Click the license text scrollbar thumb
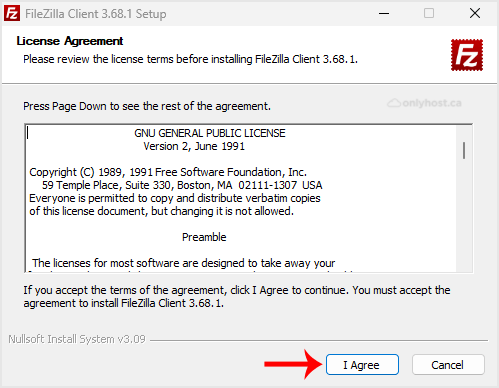The height and width of the screenshot is (388, 499). click(x=464, y=150)
